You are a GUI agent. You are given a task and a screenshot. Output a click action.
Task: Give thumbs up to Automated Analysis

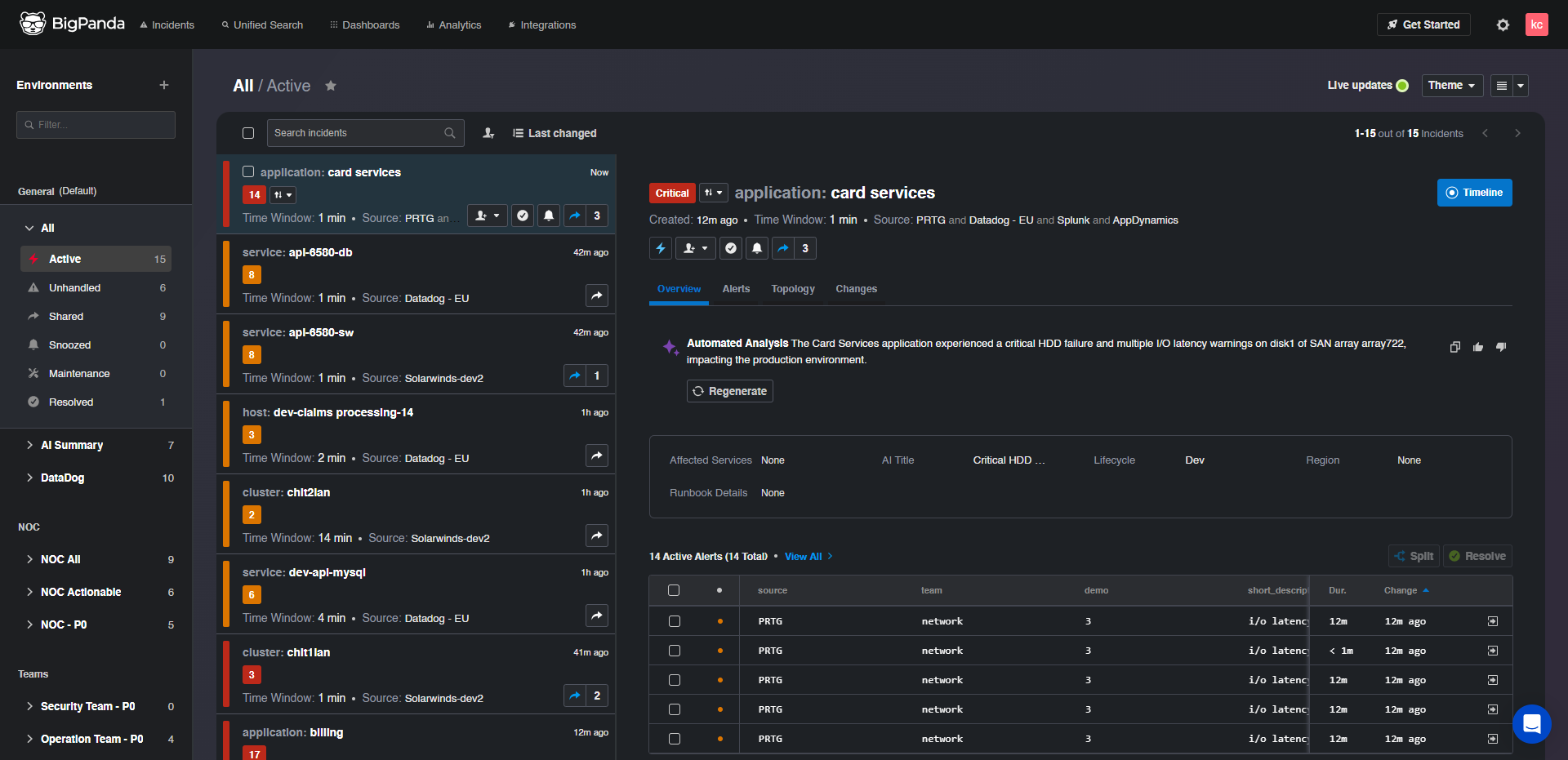(x=1477, y=347)
